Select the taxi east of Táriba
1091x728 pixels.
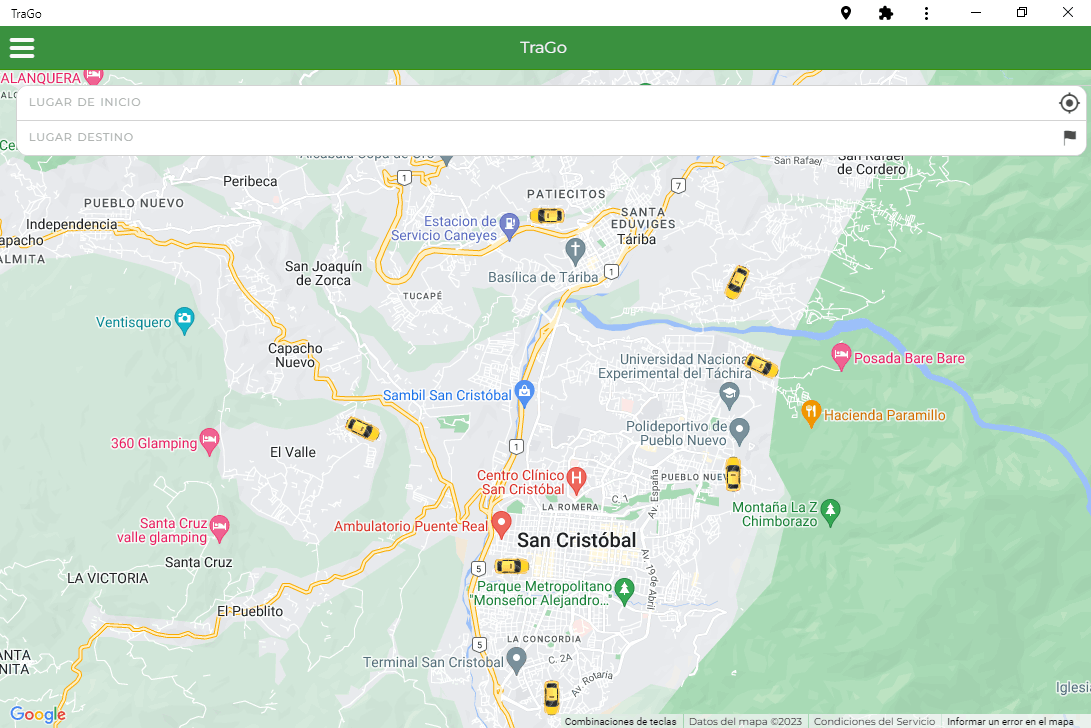pyautogui.click(x=737, y=282)
